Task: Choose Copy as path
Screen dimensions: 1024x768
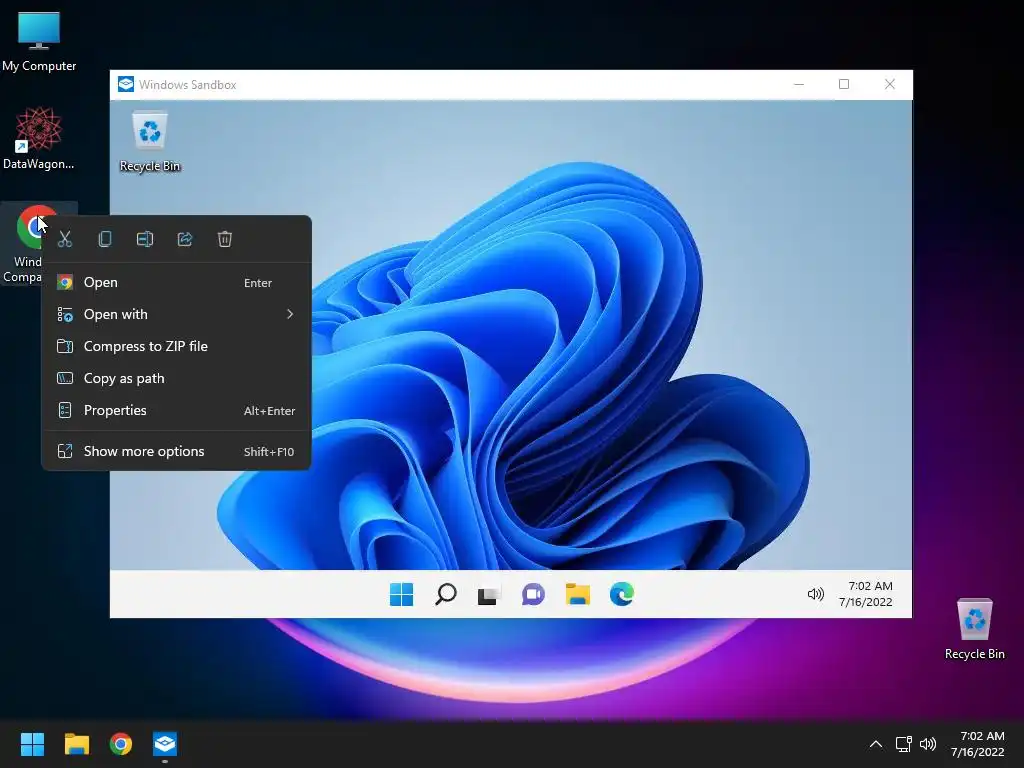Action: click(x=176, y=379)
